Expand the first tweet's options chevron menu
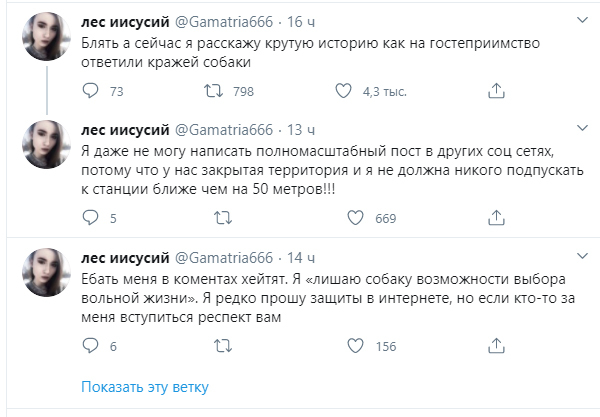This screenshot has width=600, height=417. tap(582, 20)
